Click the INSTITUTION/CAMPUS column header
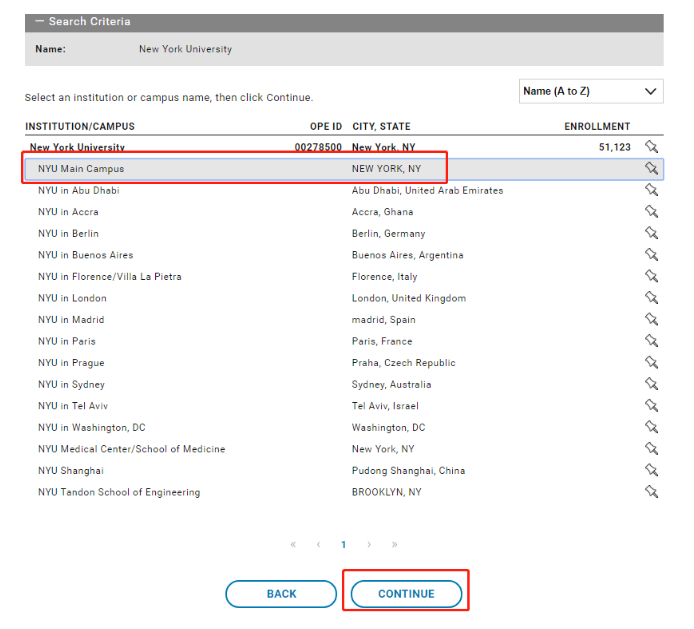Image resolution: width=694 pixels, height=629 pixels. pos(80,127)
